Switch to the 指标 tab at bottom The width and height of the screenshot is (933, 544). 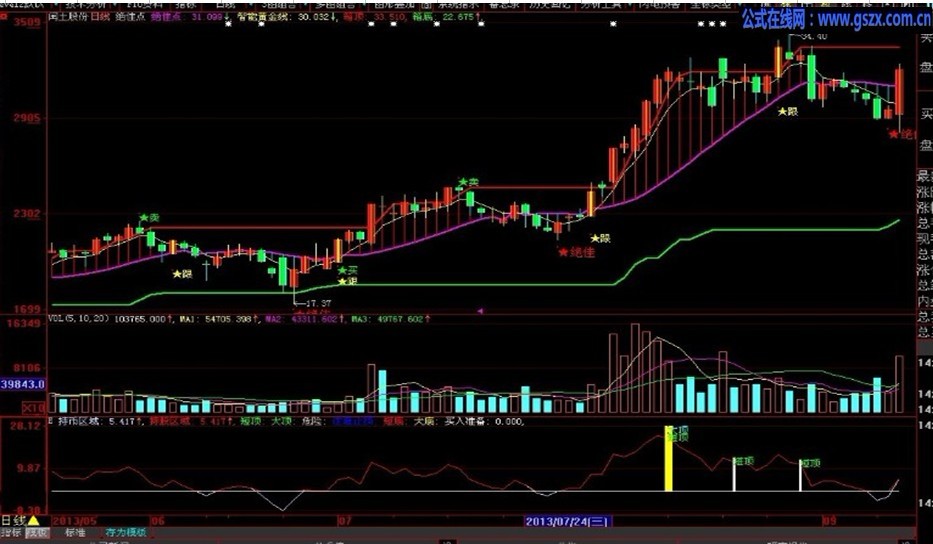tap(12, 533)
